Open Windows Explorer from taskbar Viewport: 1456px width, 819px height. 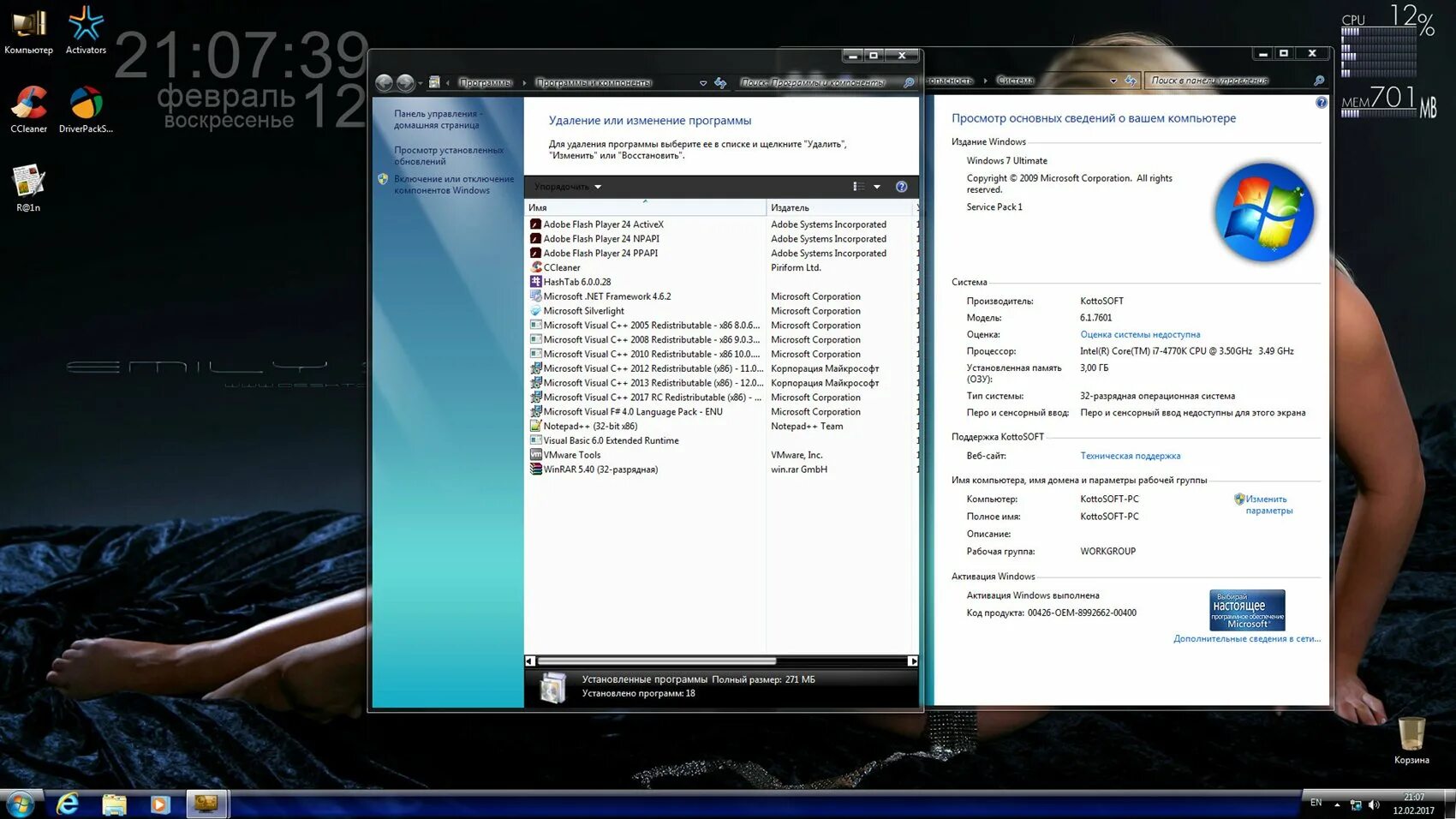pos(114,804)
